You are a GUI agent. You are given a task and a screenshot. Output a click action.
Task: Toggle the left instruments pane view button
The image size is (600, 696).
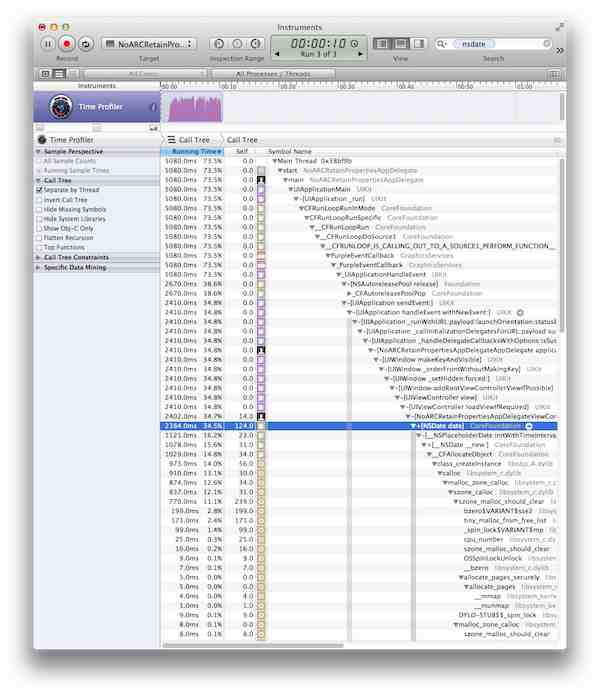click(x=382, y=44)
